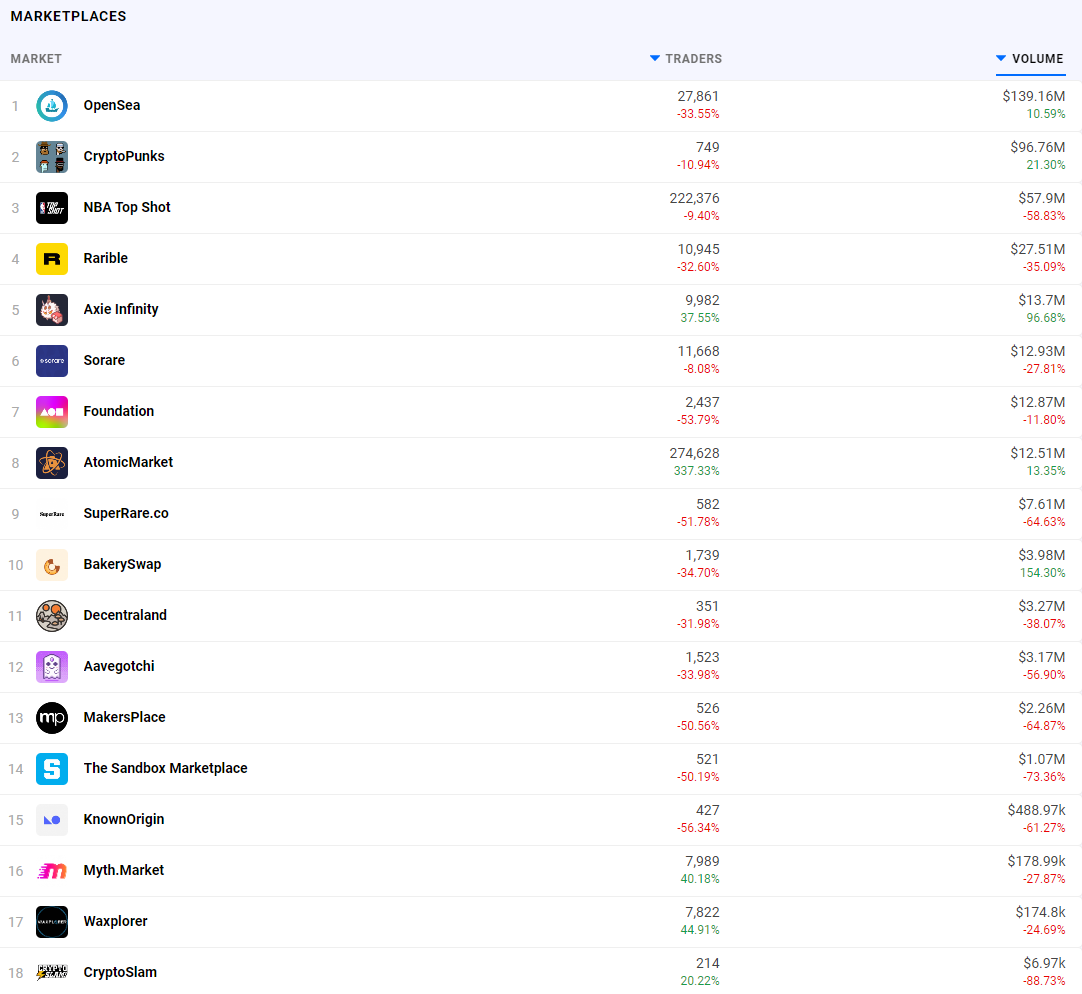This screenshot has height=994, width=1082.
Task: Open the Myth.Market marketplace name
Action: (124, 872)
